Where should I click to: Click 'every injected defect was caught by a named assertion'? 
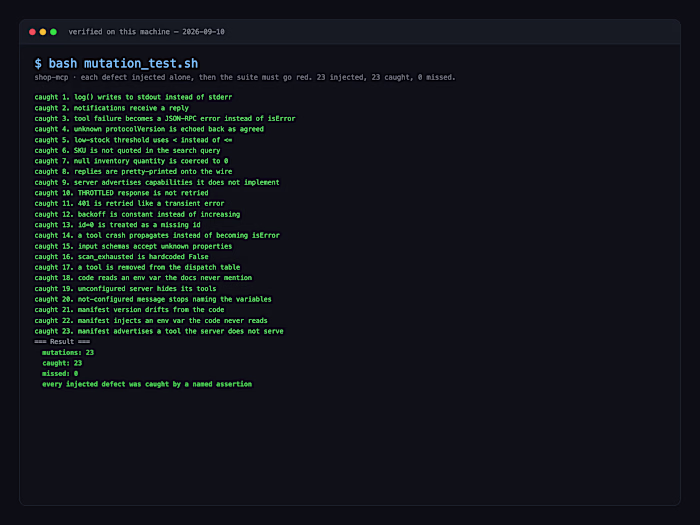coord(147,384)
